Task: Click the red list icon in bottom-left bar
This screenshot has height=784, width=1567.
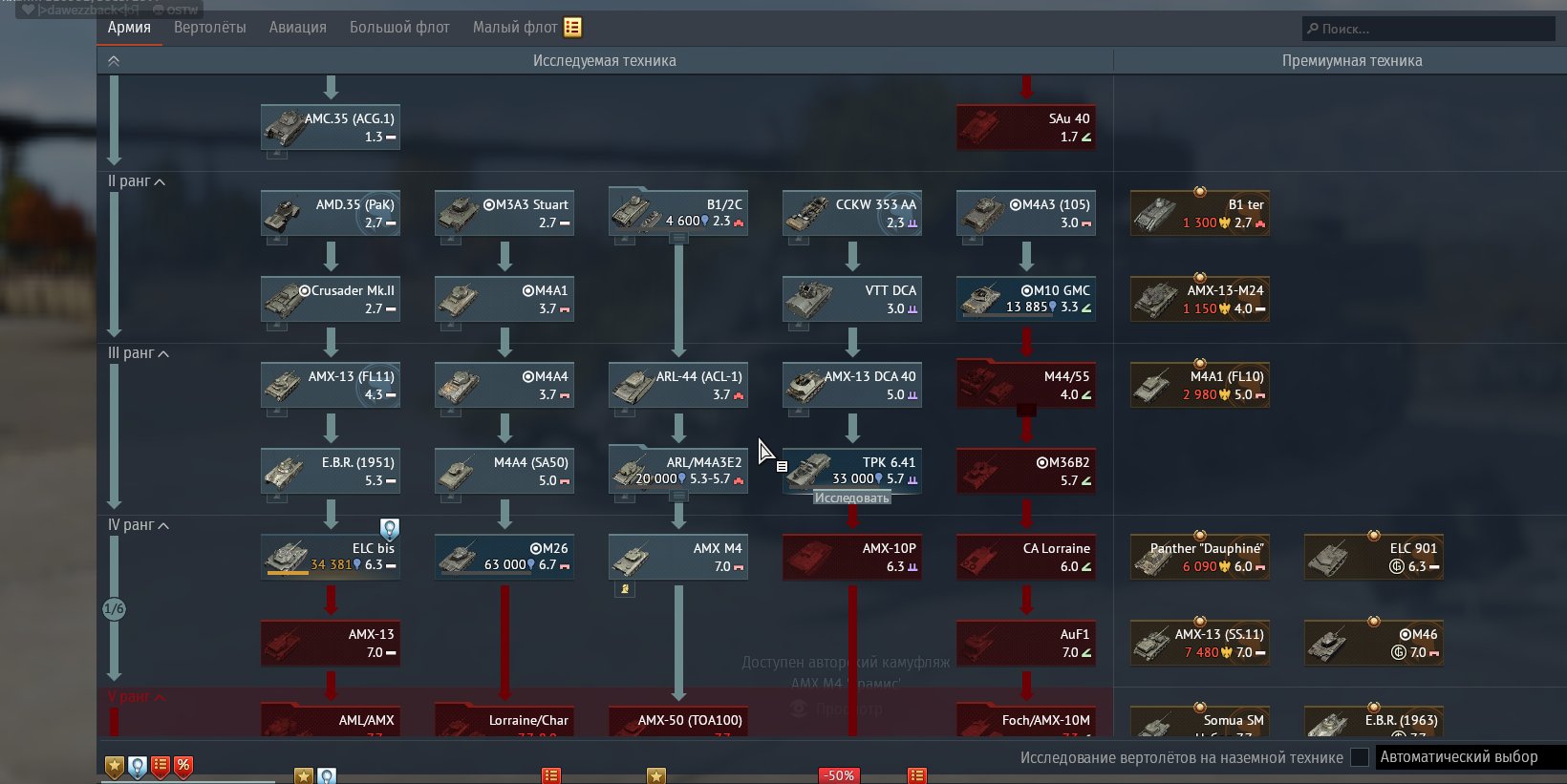Action: click(x=161, y=766)
